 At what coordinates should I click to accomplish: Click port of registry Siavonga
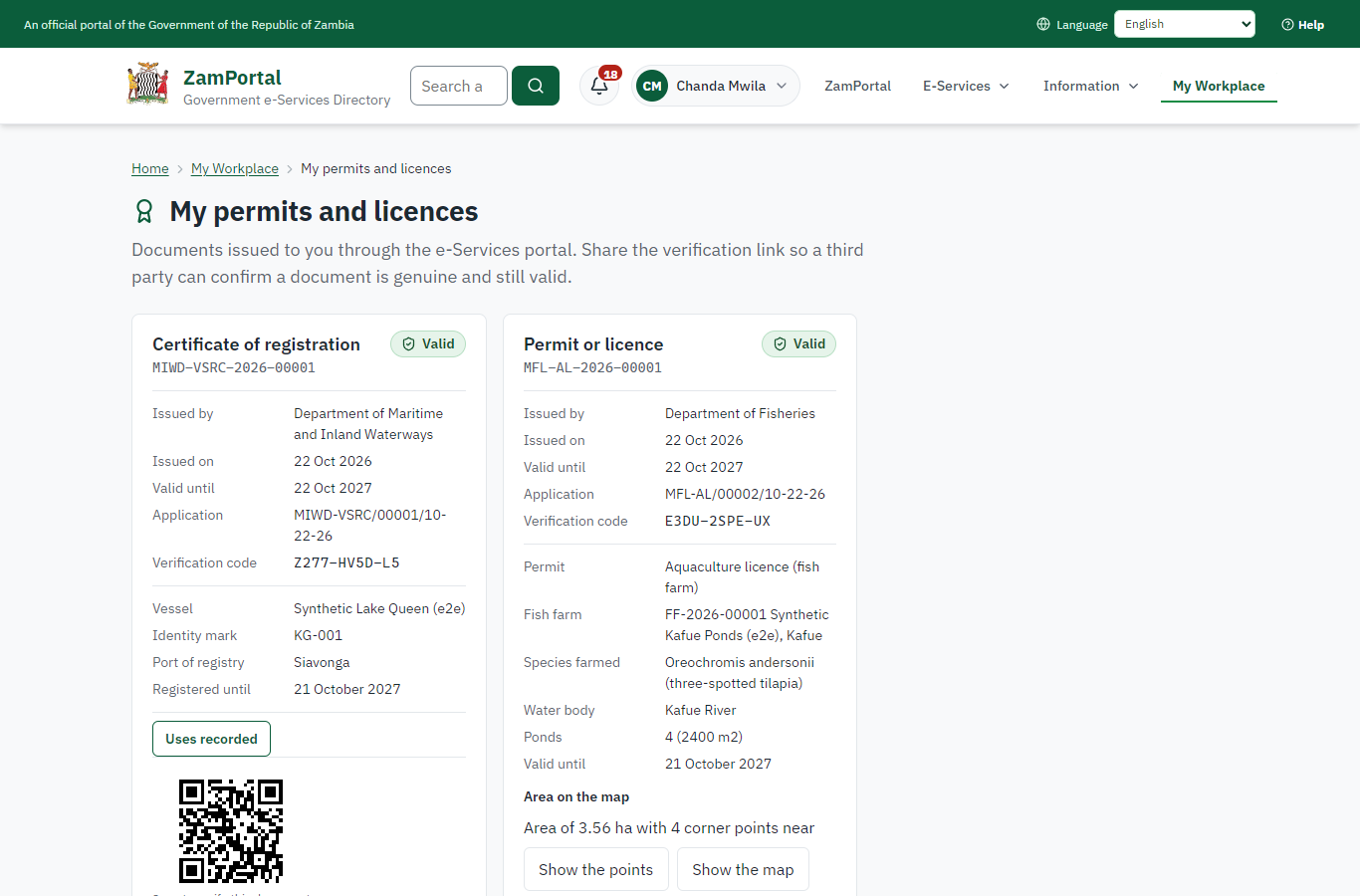coord(322,662)
